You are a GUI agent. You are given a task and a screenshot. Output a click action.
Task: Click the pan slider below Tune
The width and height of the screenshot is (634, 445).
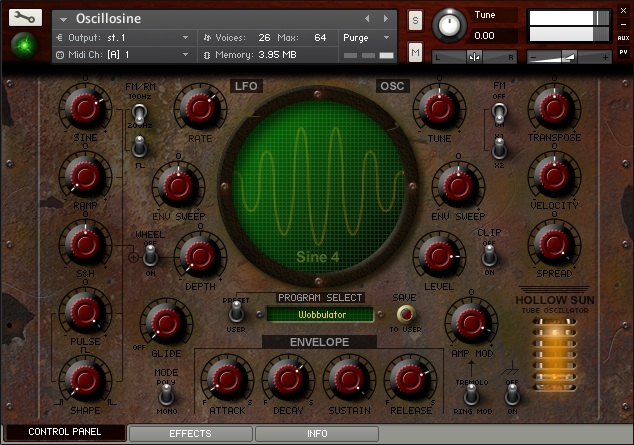pos(474,57)
